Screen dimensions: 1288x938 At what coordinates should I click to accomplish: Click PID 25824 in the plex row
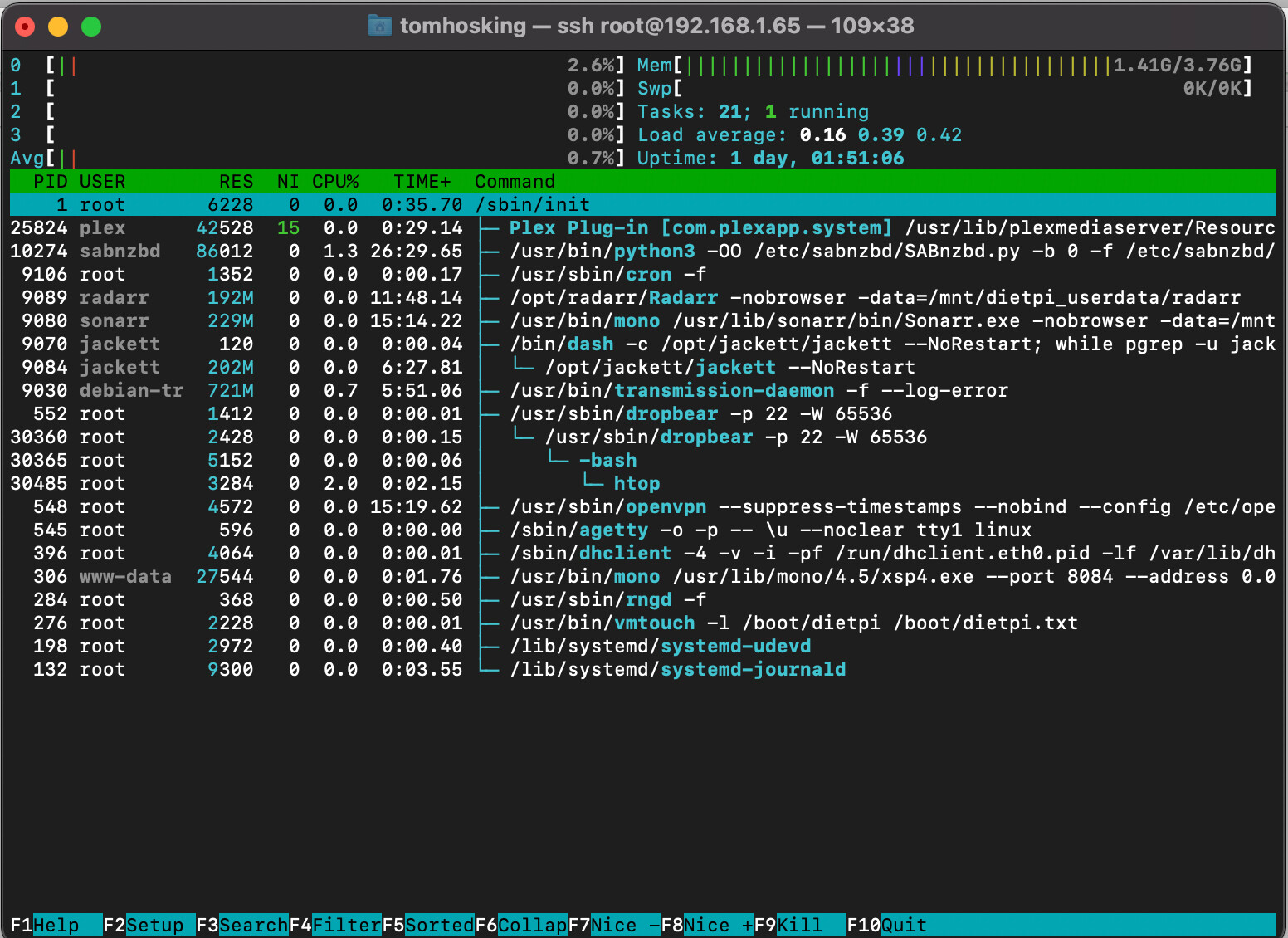tap(39, 227)
